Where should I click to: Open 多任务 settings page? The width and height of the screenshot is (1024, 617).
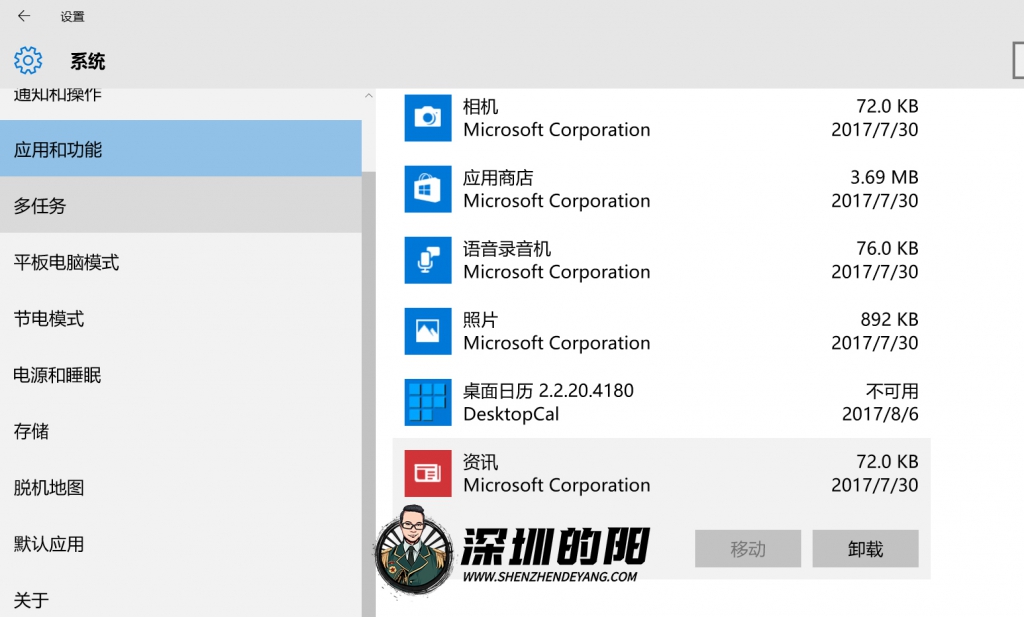(x=181, y=205)
